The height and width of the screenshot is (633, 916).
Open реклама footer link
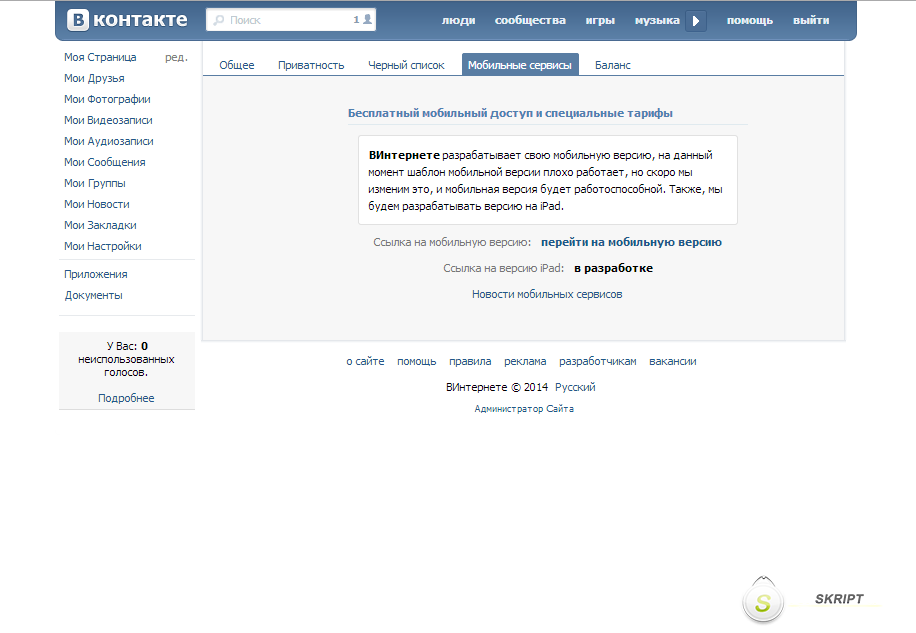point(525,361)
